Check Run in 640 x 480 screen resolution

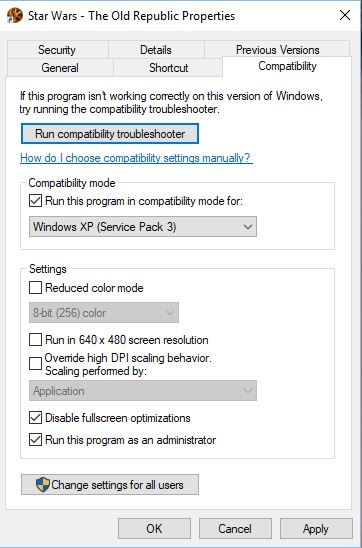(35, 340)
